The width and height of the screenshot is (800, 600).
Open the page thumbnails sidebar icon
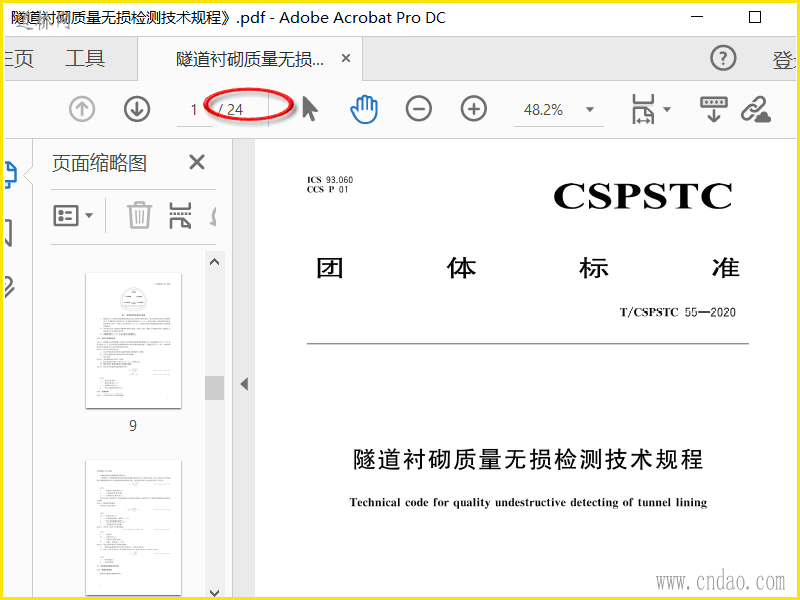click(x=10, y=175)
